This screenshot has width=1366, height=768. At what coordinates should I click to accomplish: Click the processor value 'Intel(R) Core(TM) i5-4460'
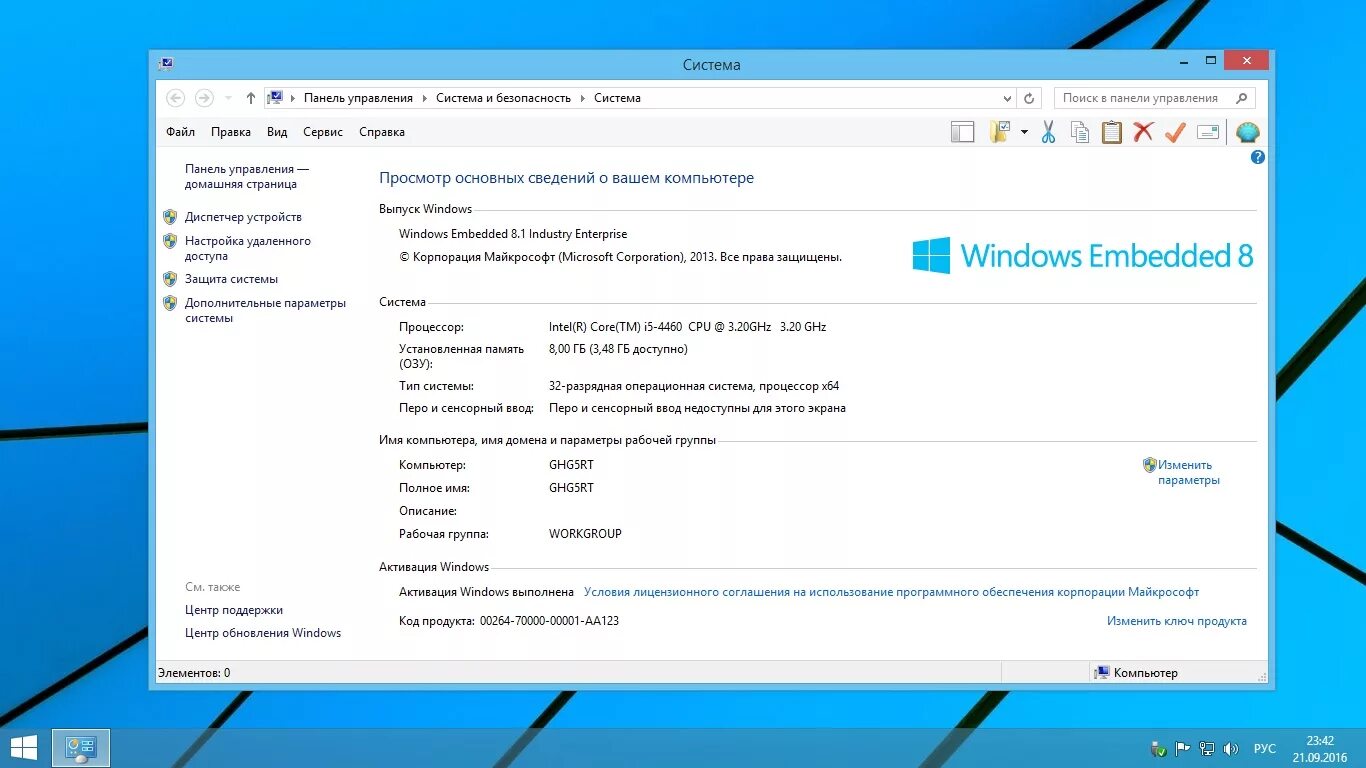pyautogui.click(x=617, y=327)
